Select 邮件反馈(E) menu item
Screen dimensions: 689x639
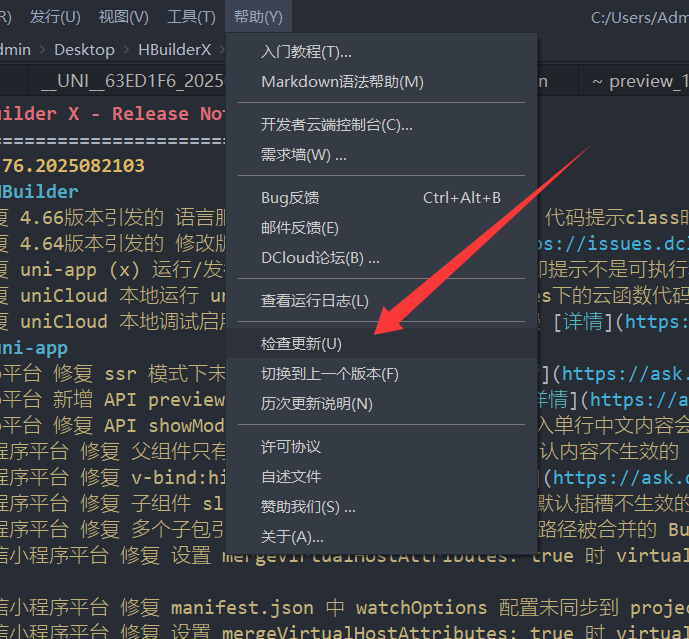381,228
